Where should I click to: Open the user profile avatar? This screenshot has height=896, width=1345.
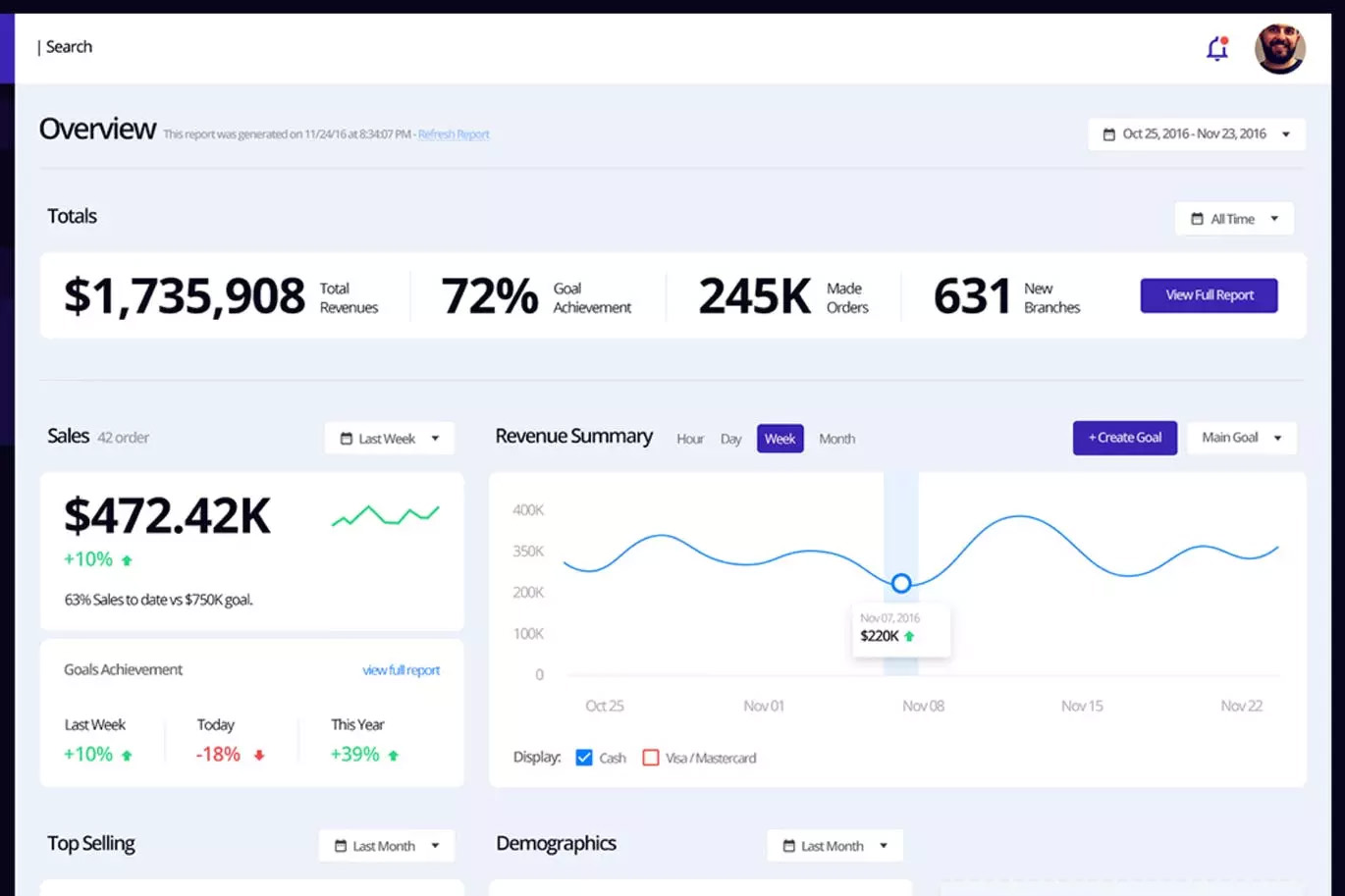point(1280,48)
